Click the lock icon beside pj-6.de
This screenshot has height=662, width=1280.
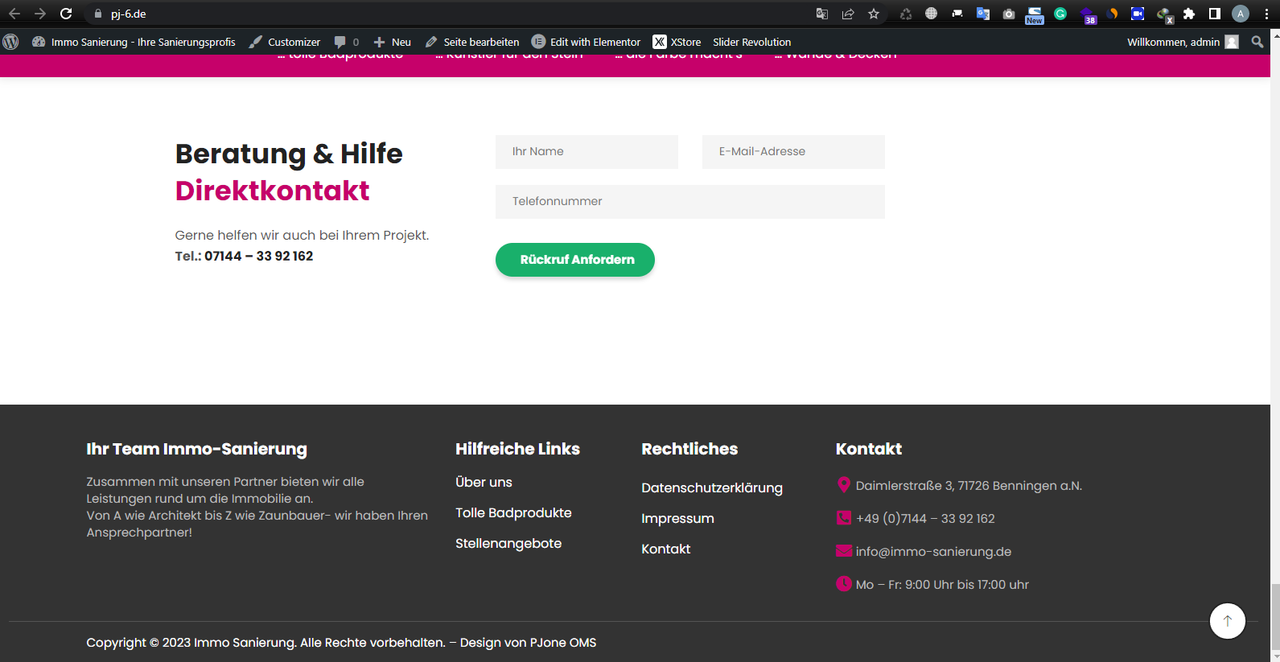tap(98, 14)
